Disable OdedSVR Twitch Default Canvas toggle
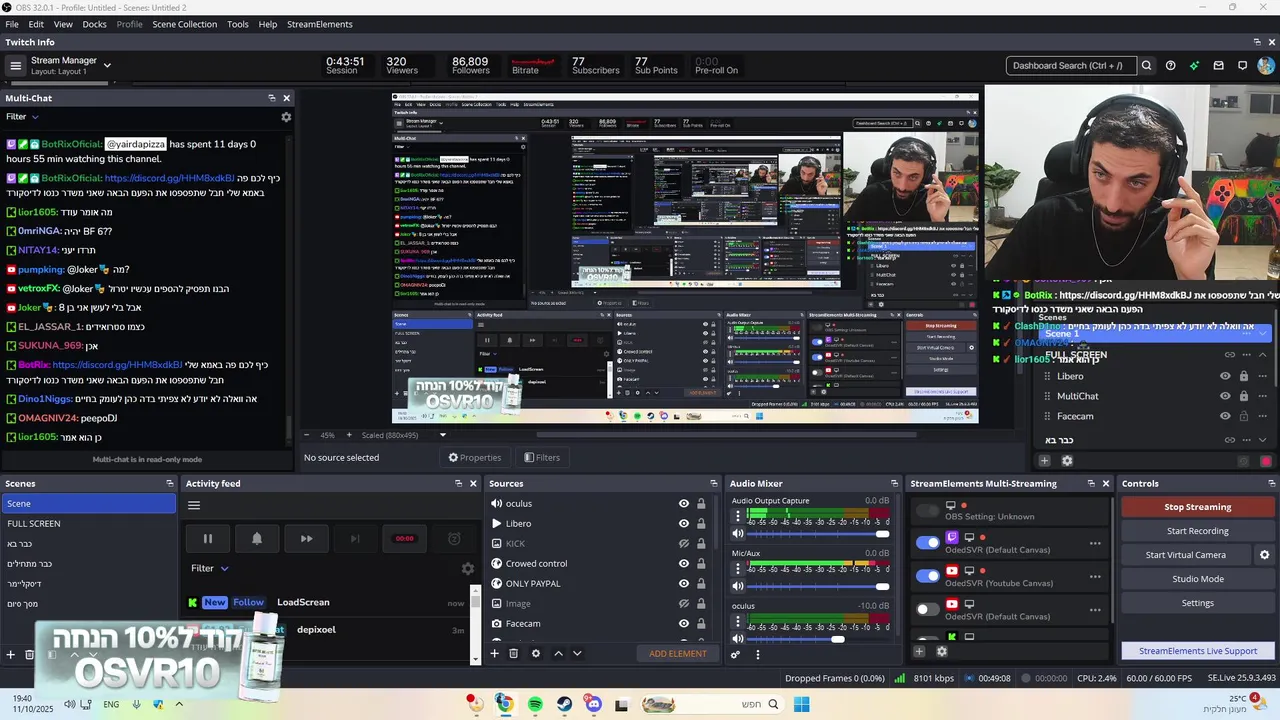Viewport: 1280px width, 720px height. [928, 543]
